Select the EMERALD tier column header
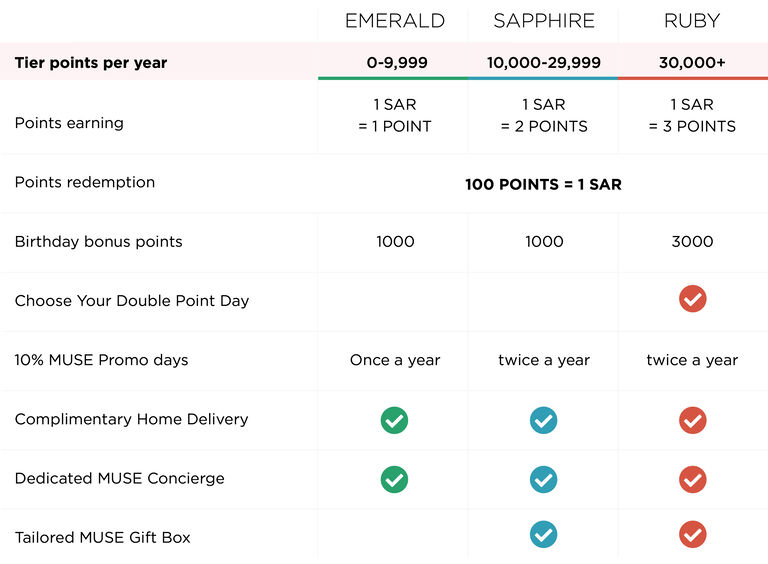This screenshot has height=564, width=768. (395, 21)
